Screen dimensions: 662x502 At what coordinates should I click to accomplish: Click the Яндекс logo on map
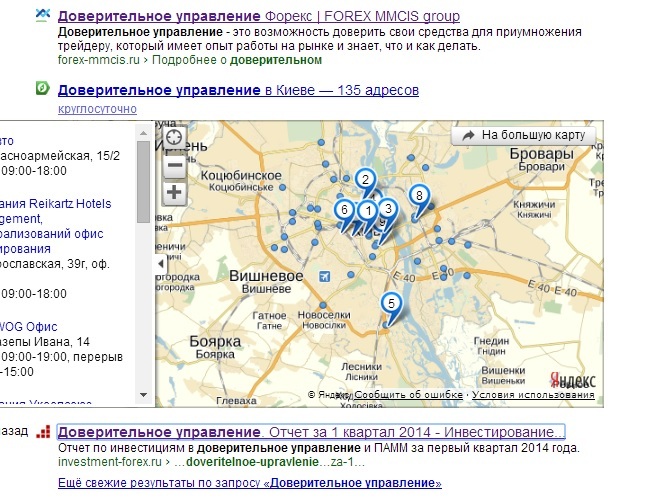[573, 380]
